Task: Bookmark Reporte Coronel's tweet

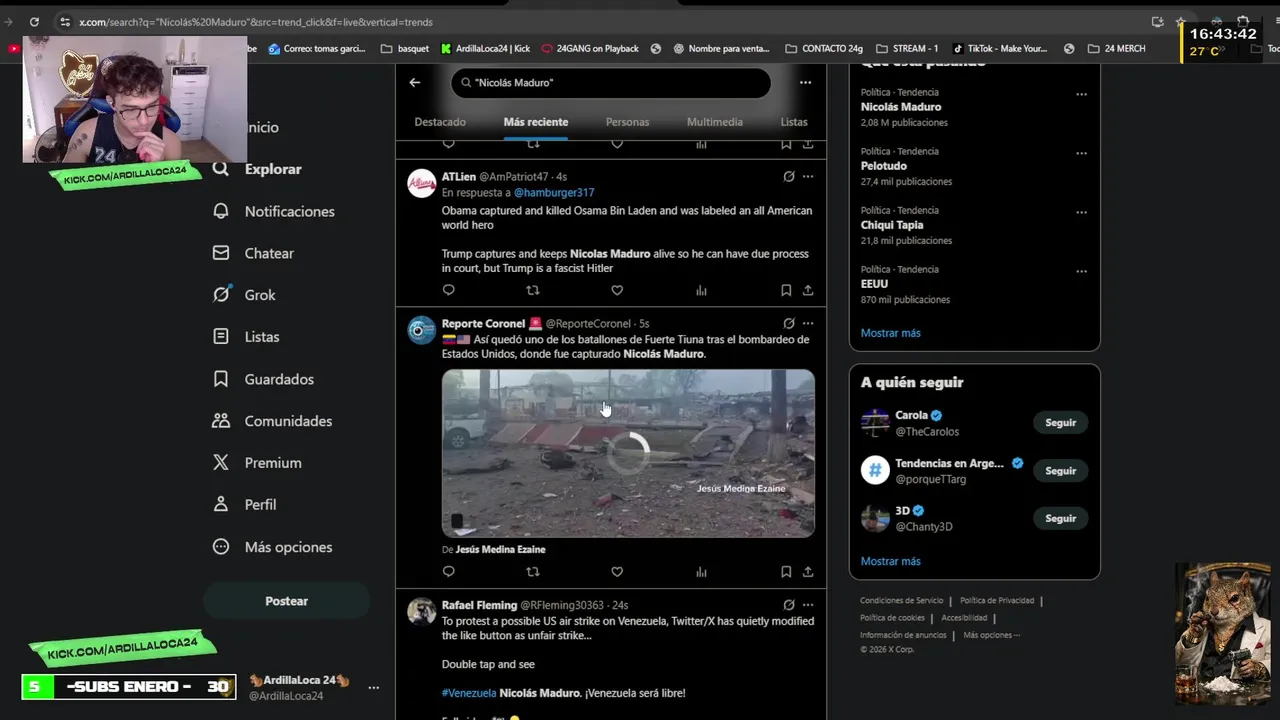Action: click(x=786, y=572)
